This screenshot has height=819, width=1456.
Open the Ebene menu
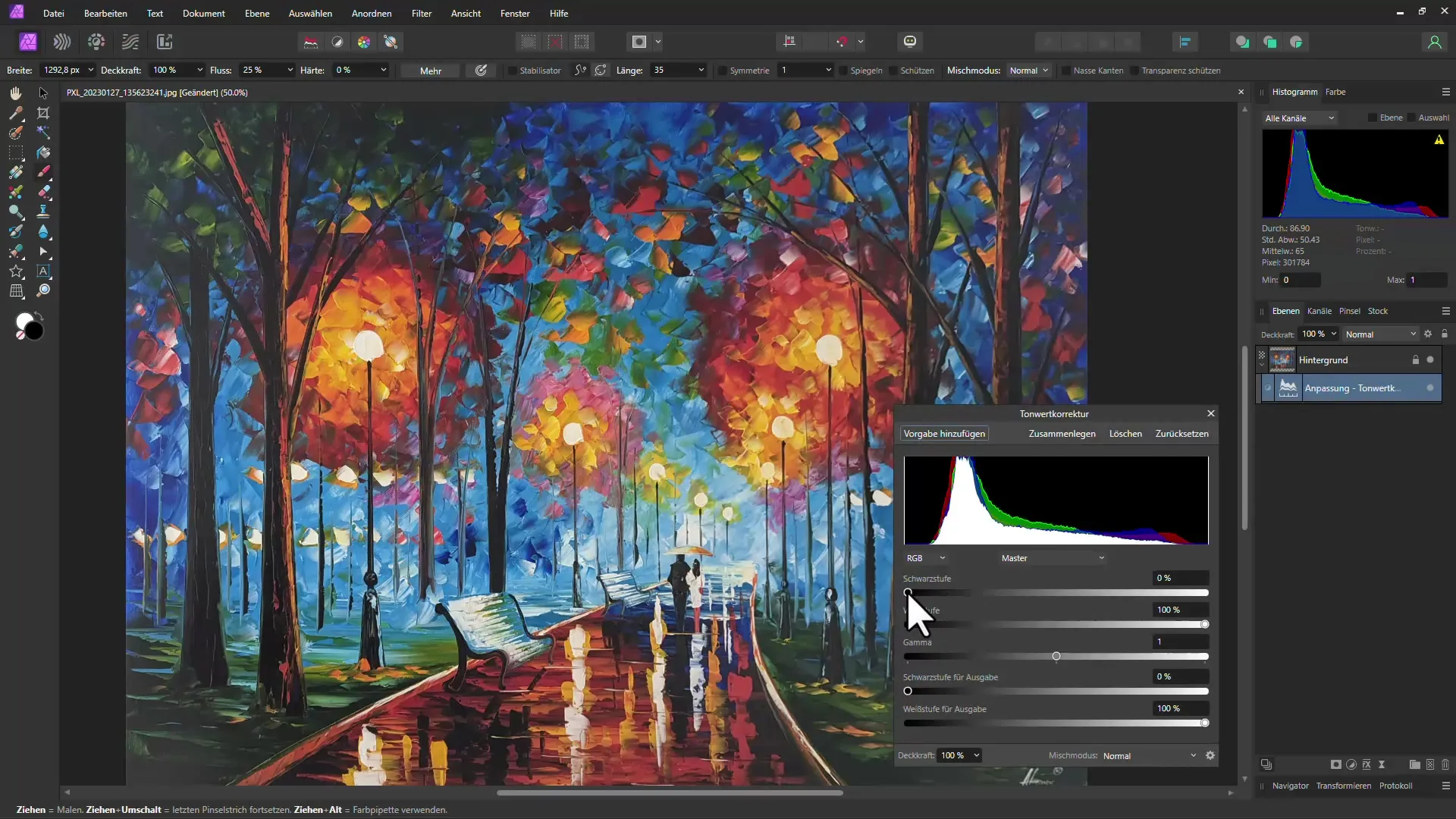pyautogui.click(x=257, y=14)
